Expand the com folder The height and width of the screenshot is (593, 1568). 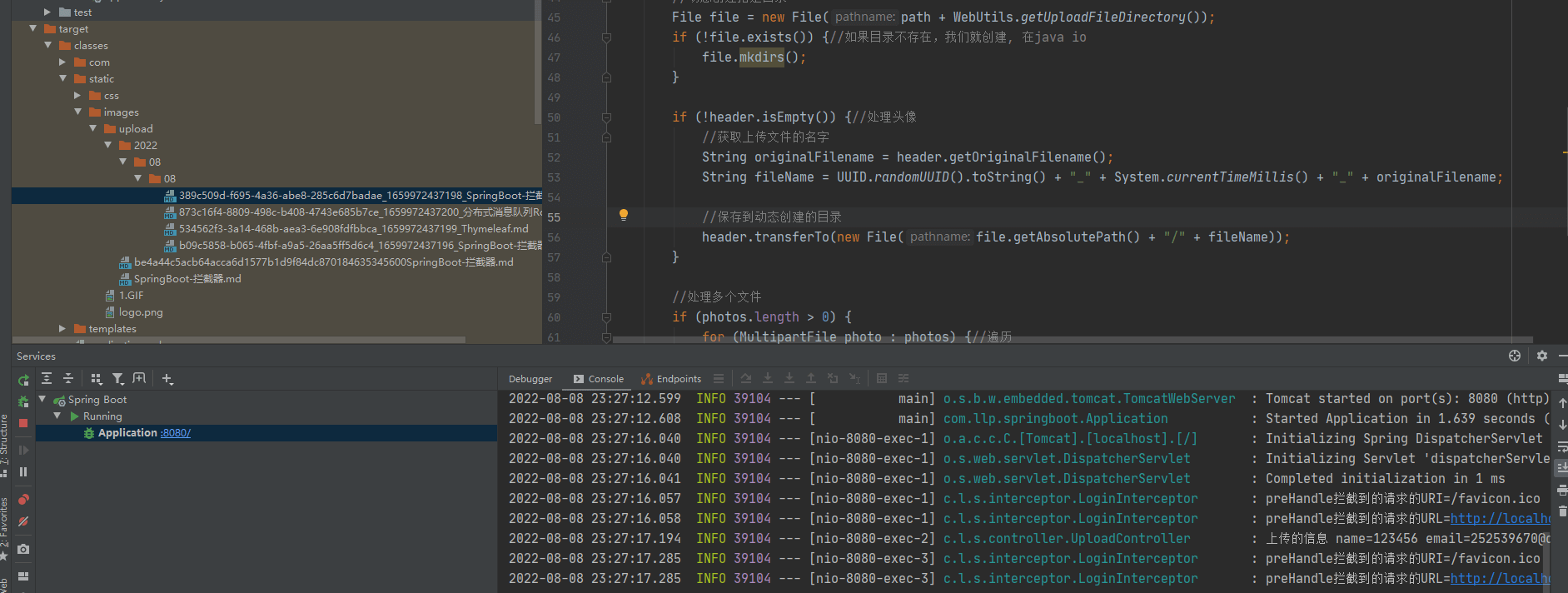point(62,62)
